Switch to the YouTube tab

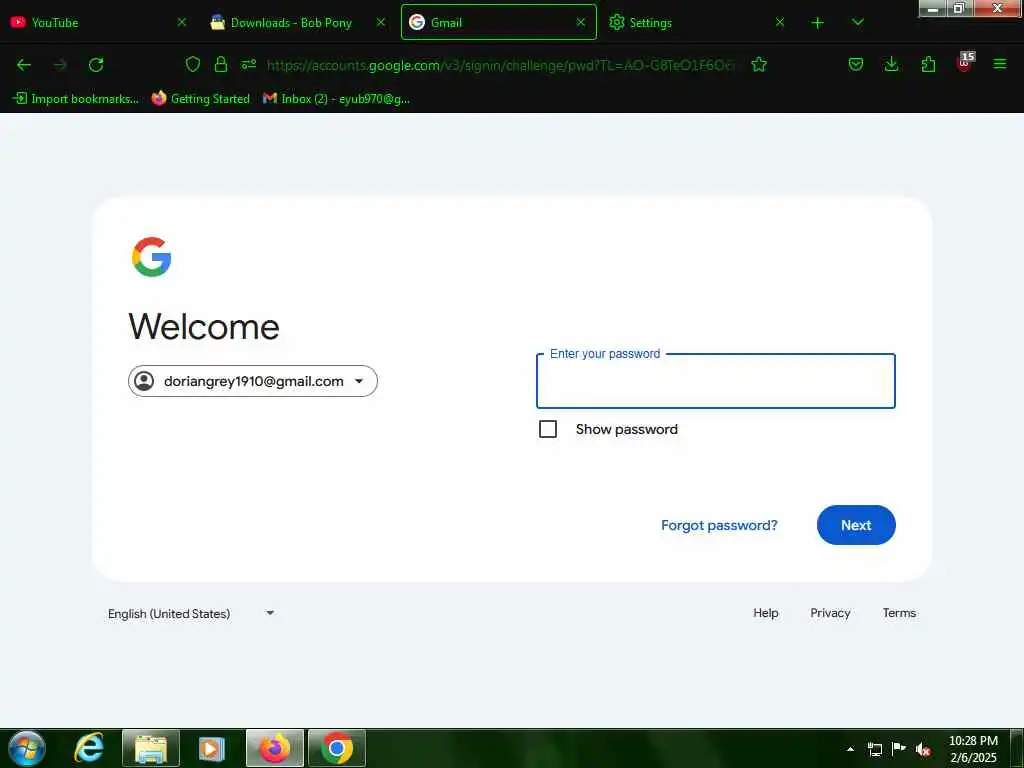point(98,22)
